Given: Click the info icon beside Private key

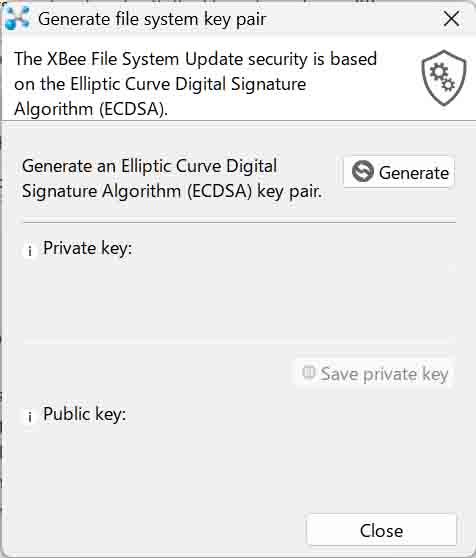Looking at the screenshot, I should click(x=30, y=251).
